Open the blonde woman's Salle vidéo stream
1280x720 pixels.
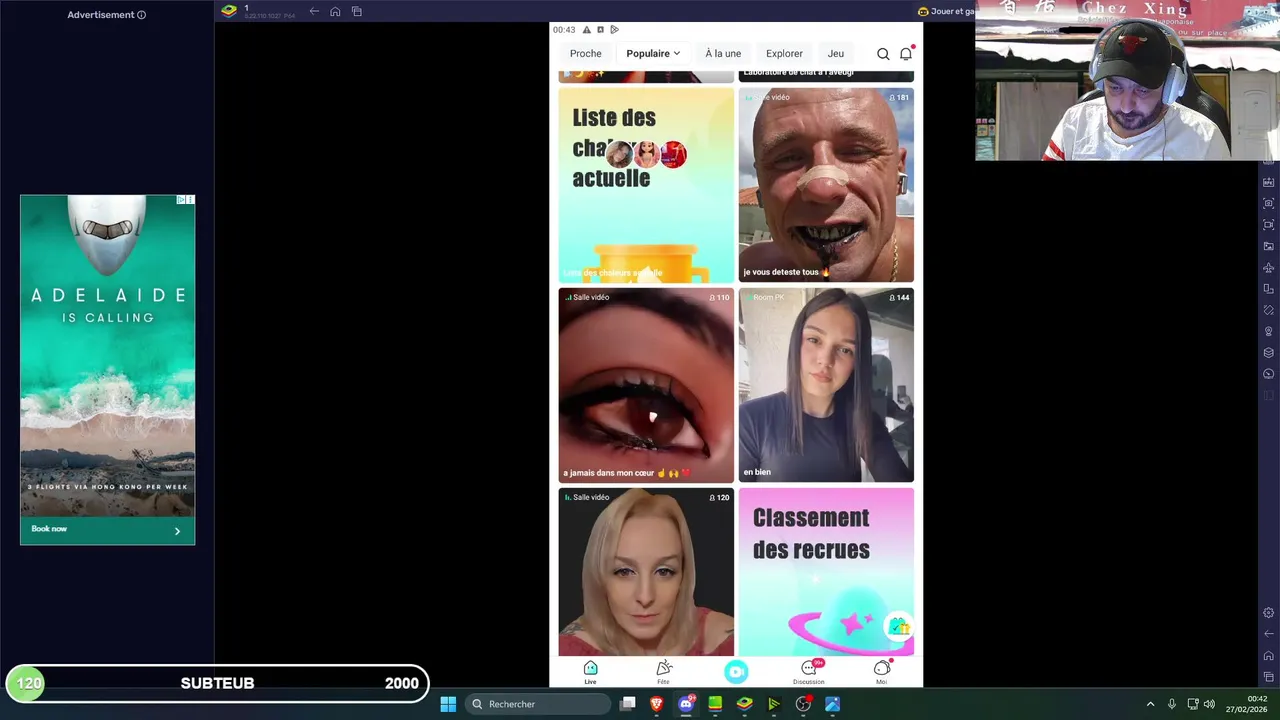coord(646,572)
